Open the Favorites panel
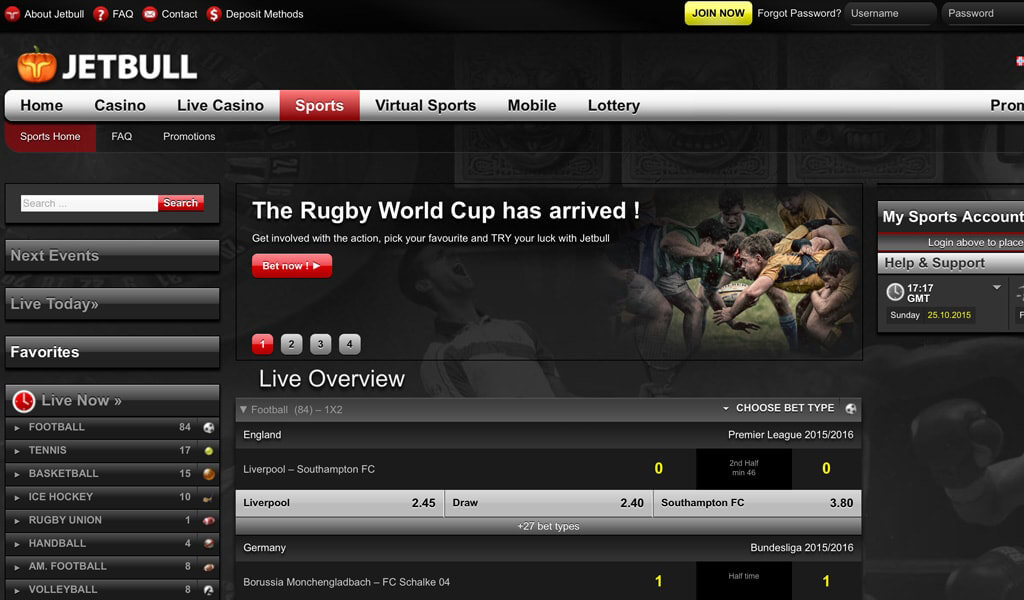1024x600 pixels. tap(112, 352)
